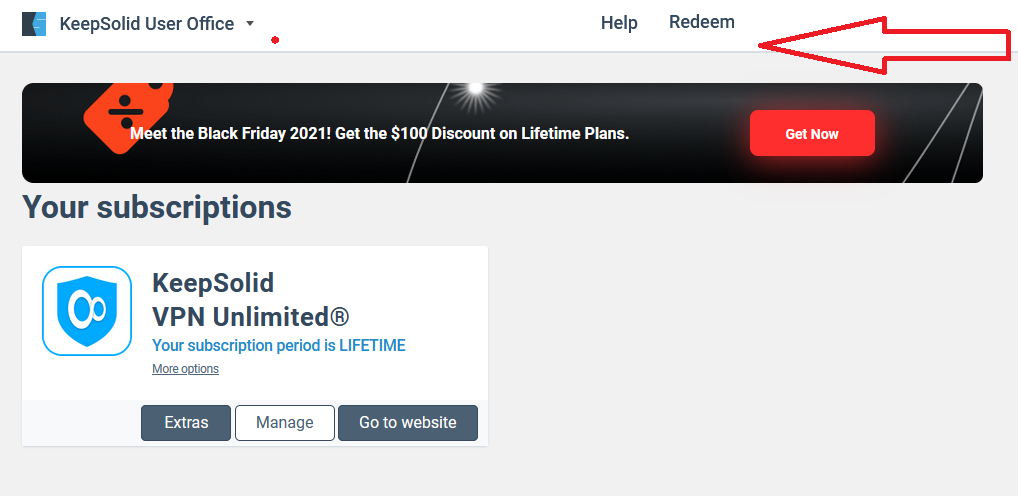Image resolution: width=1018 pixels, height=496 pixels.
Task: Click the large red arrow annotation
Action: coord(883,45)
